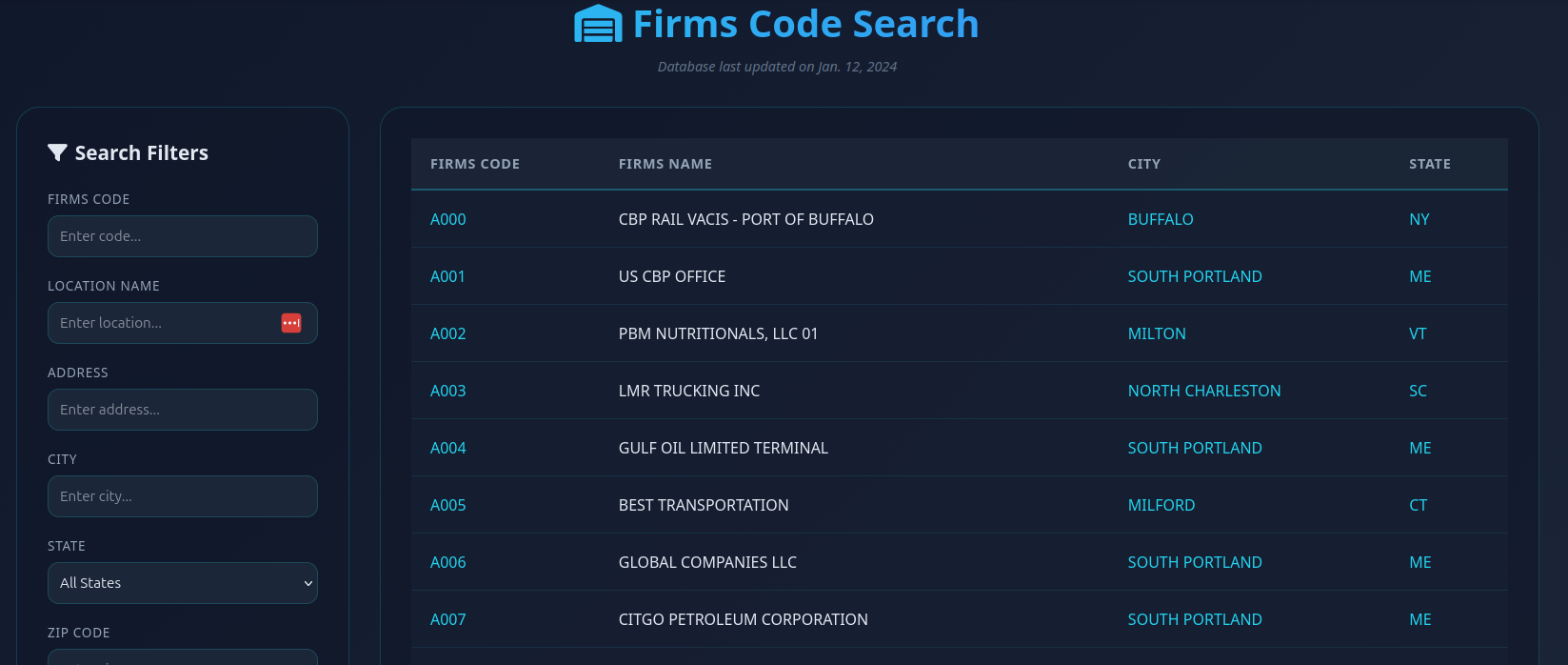Select GULF OIL LIMITED TERMINAL name
Image resolution: width=1568 pixels, height=665 pixels.
point(724,448)
